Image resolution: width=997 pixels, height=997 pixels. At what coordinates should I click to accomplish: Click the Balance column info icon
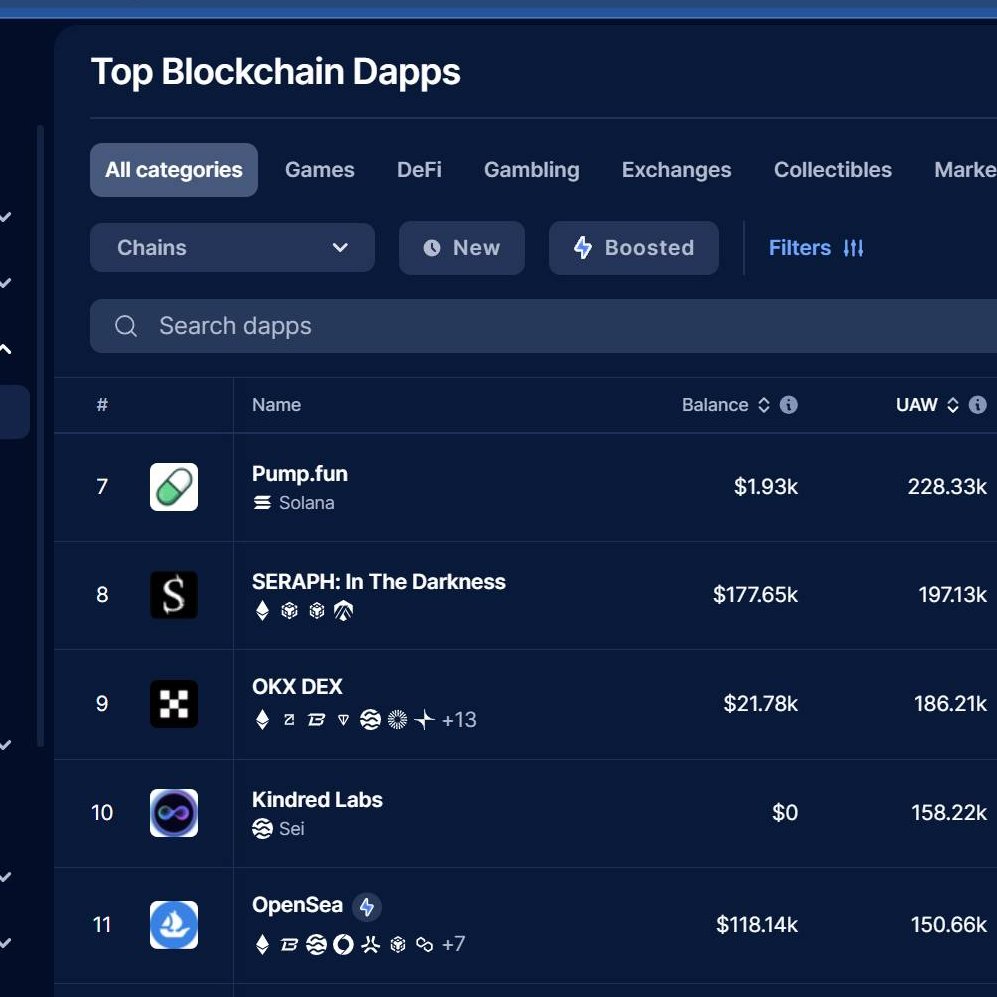(788, 404)
